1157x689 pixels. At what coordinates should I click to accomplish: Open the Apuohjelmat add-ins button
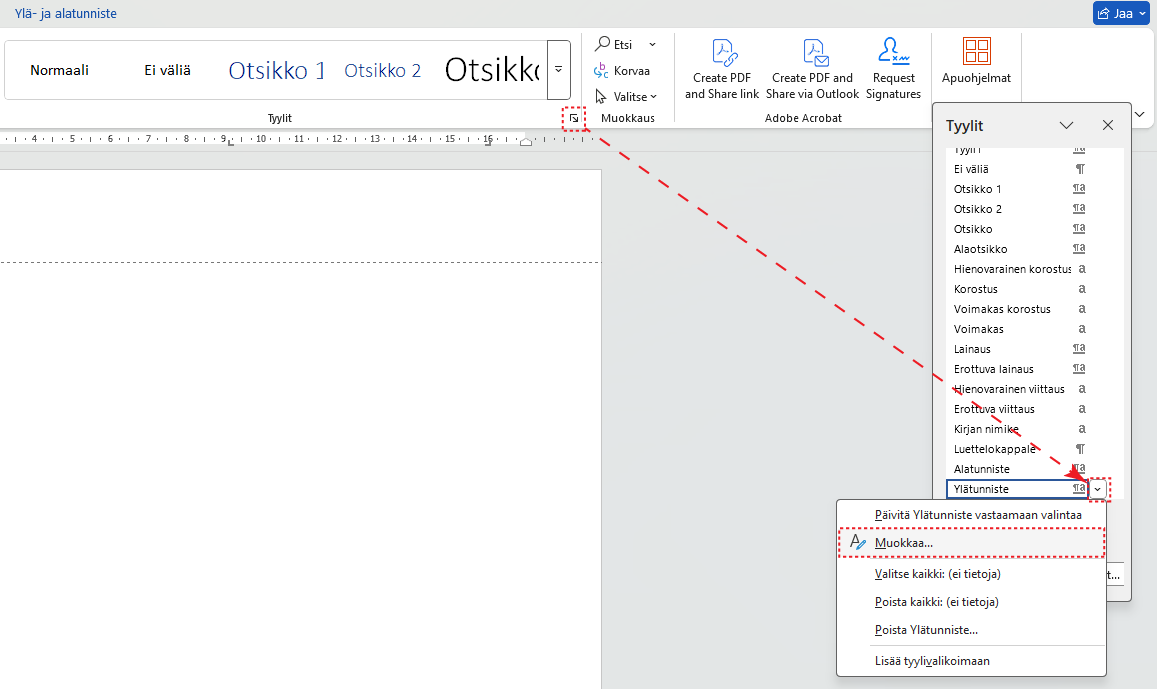976,60
